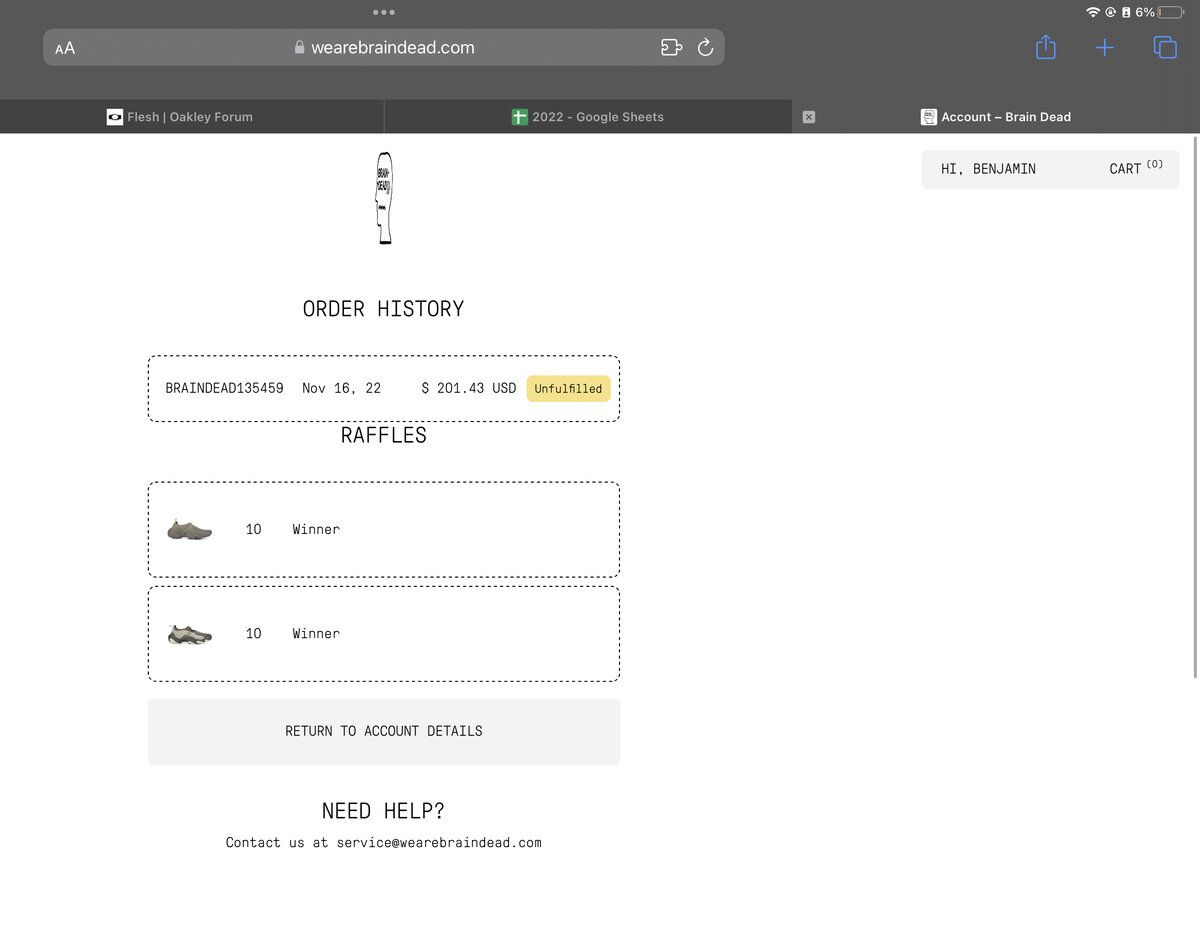Screen dimensions: 1200x937
Task: Click Return to Account Details button
Action: click(x=384, y=731)
